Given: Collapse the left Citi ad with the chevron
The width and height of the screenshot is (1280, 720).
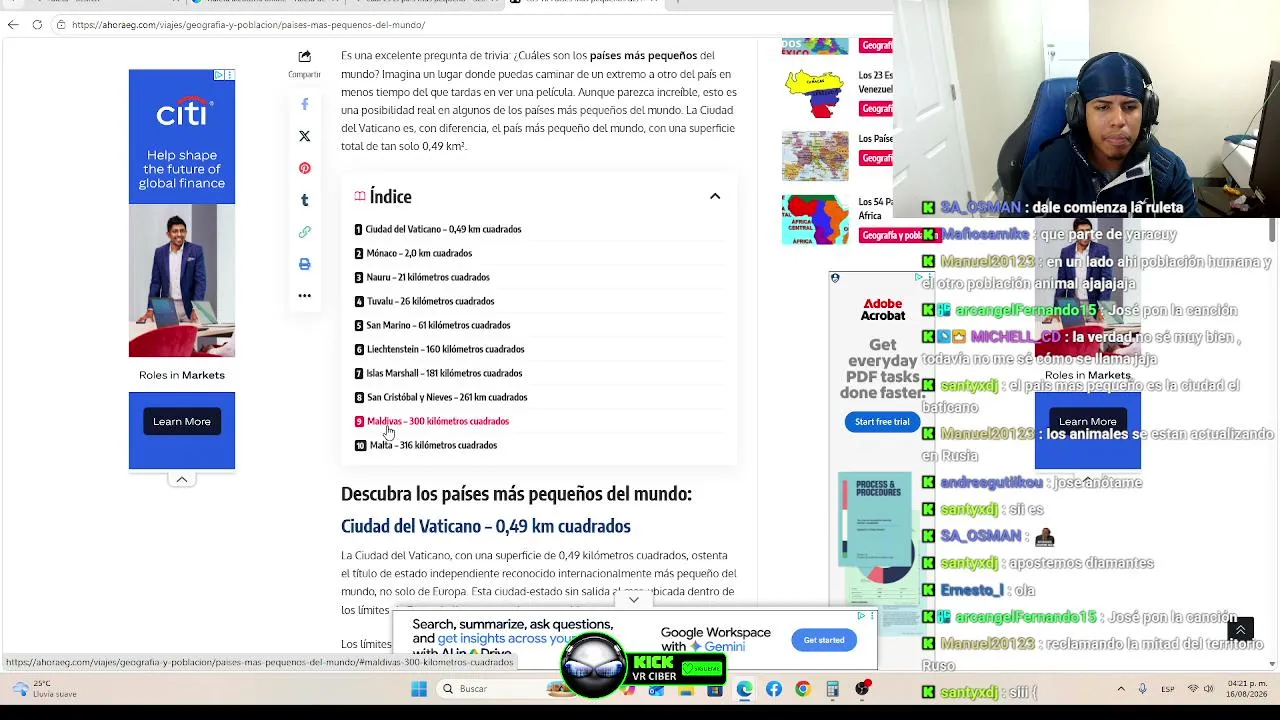Looking at the screenshot, I should coord(182,480).
